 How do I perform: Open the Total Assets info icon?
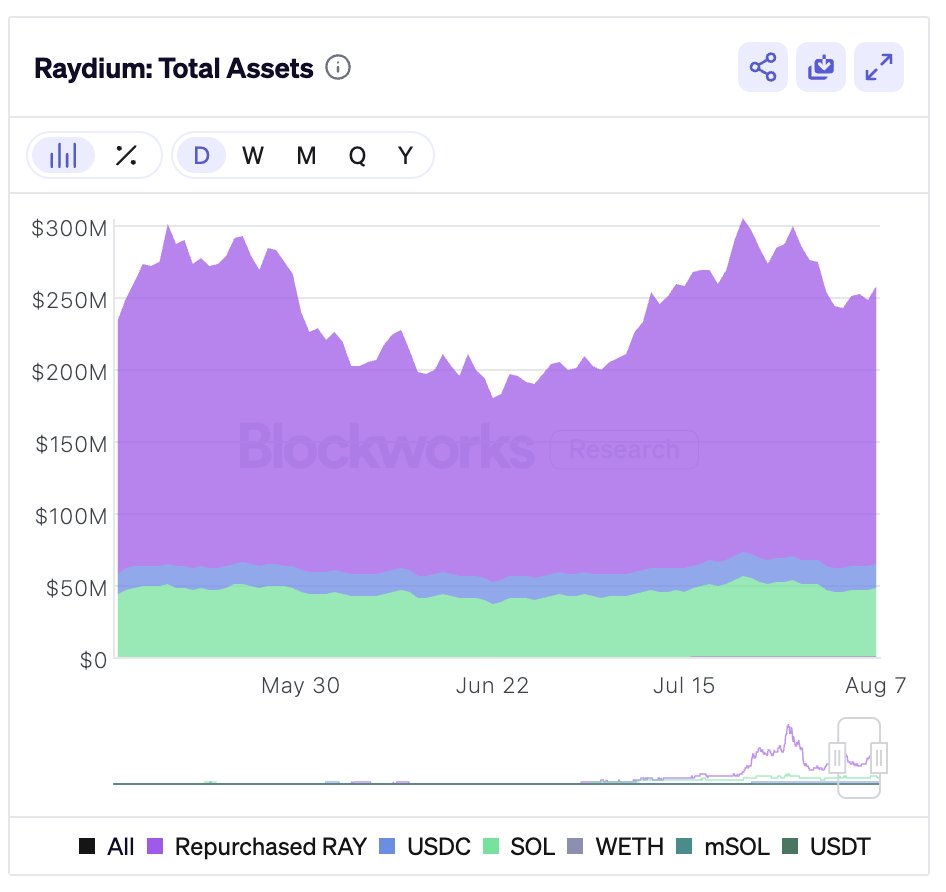339,68
